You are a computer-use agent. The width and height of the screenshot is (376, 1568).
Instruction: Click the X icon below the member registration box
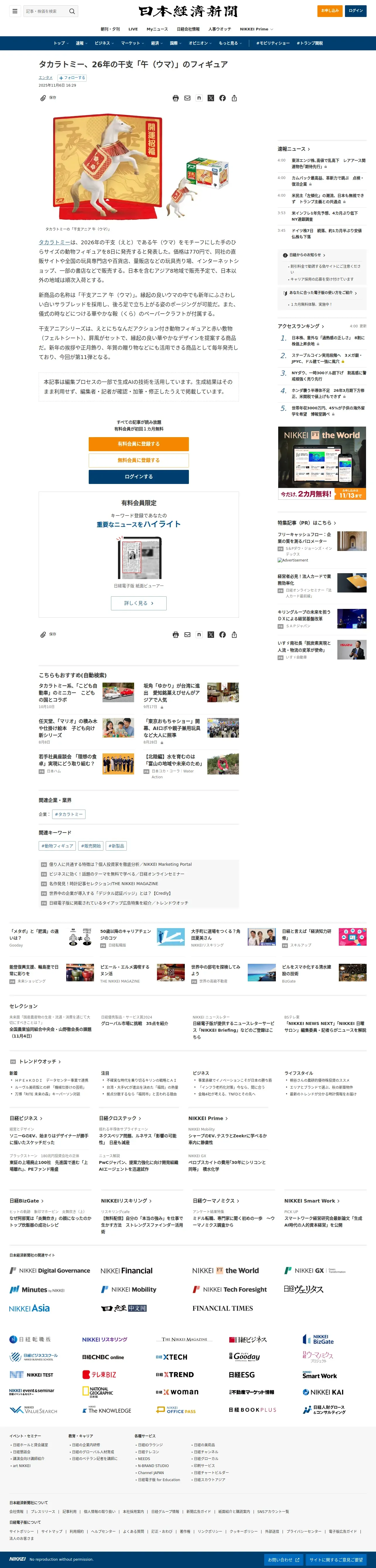[211, 634]
